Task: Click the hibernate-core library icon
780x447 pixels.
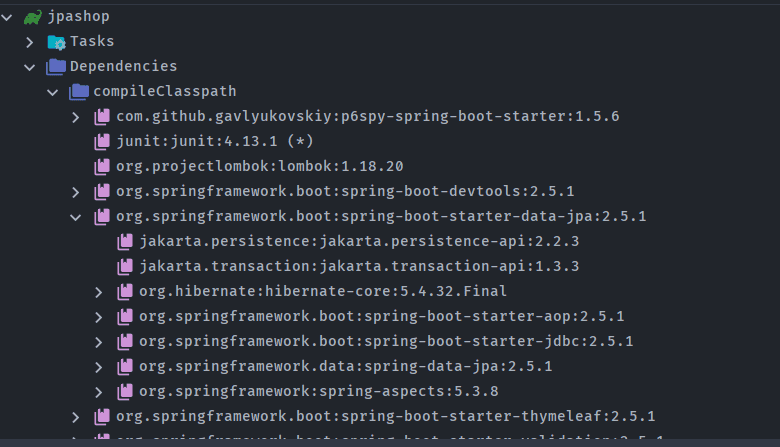Action: tap(125, 291)
